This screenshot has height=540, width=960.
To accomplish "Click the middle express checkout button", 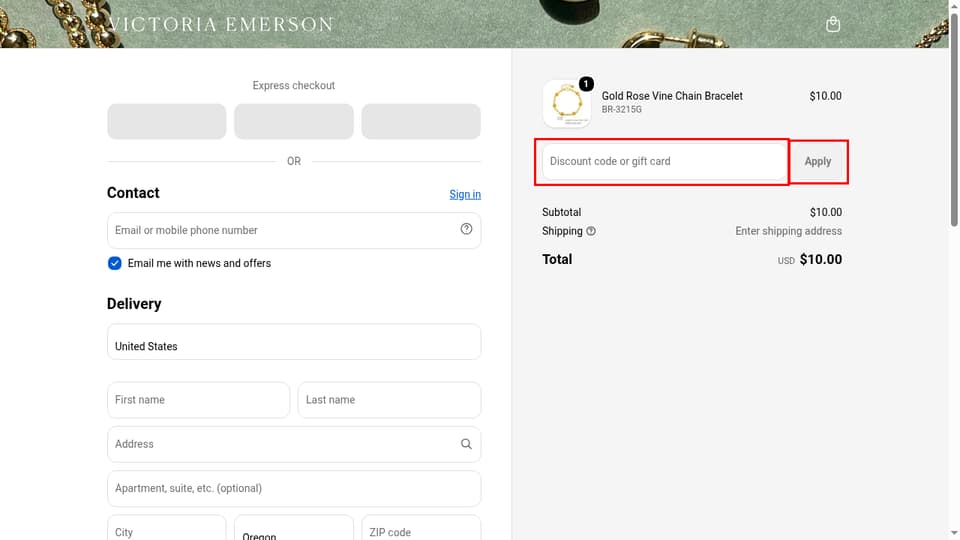I will (294, 121).
